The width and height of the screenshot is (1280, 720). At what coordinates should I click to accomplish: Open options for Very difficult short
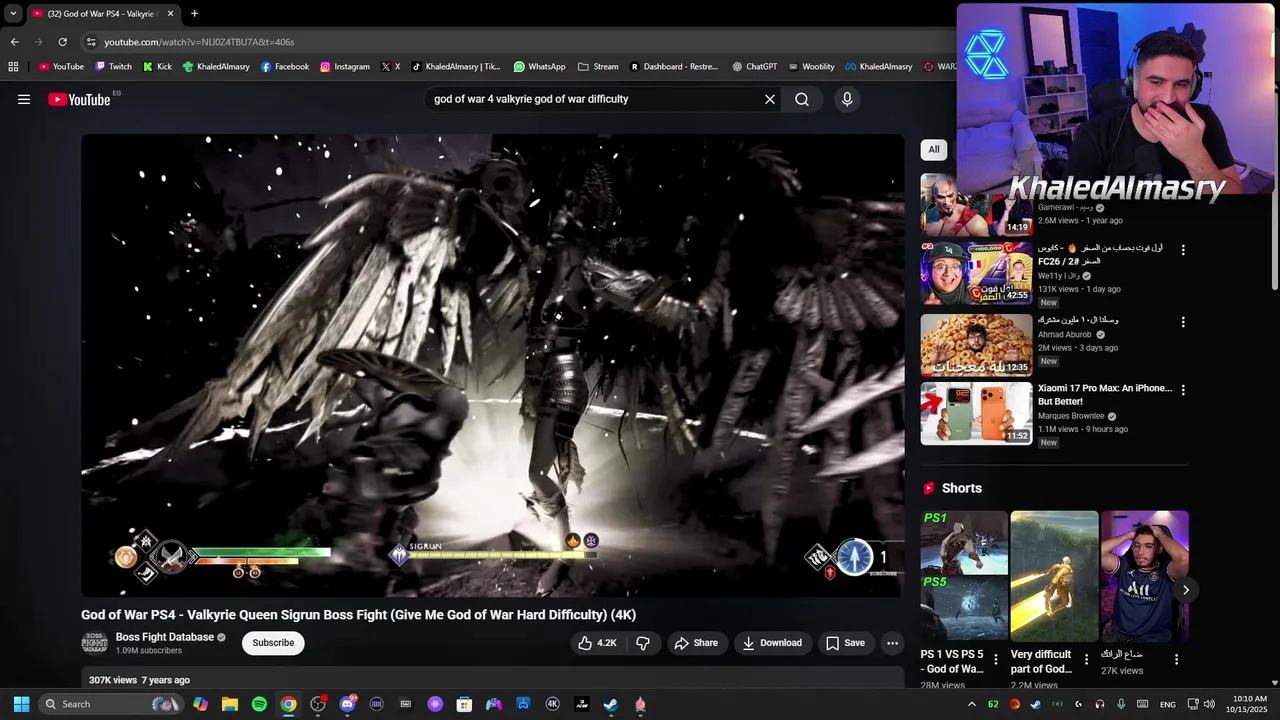coord(1086,660)
